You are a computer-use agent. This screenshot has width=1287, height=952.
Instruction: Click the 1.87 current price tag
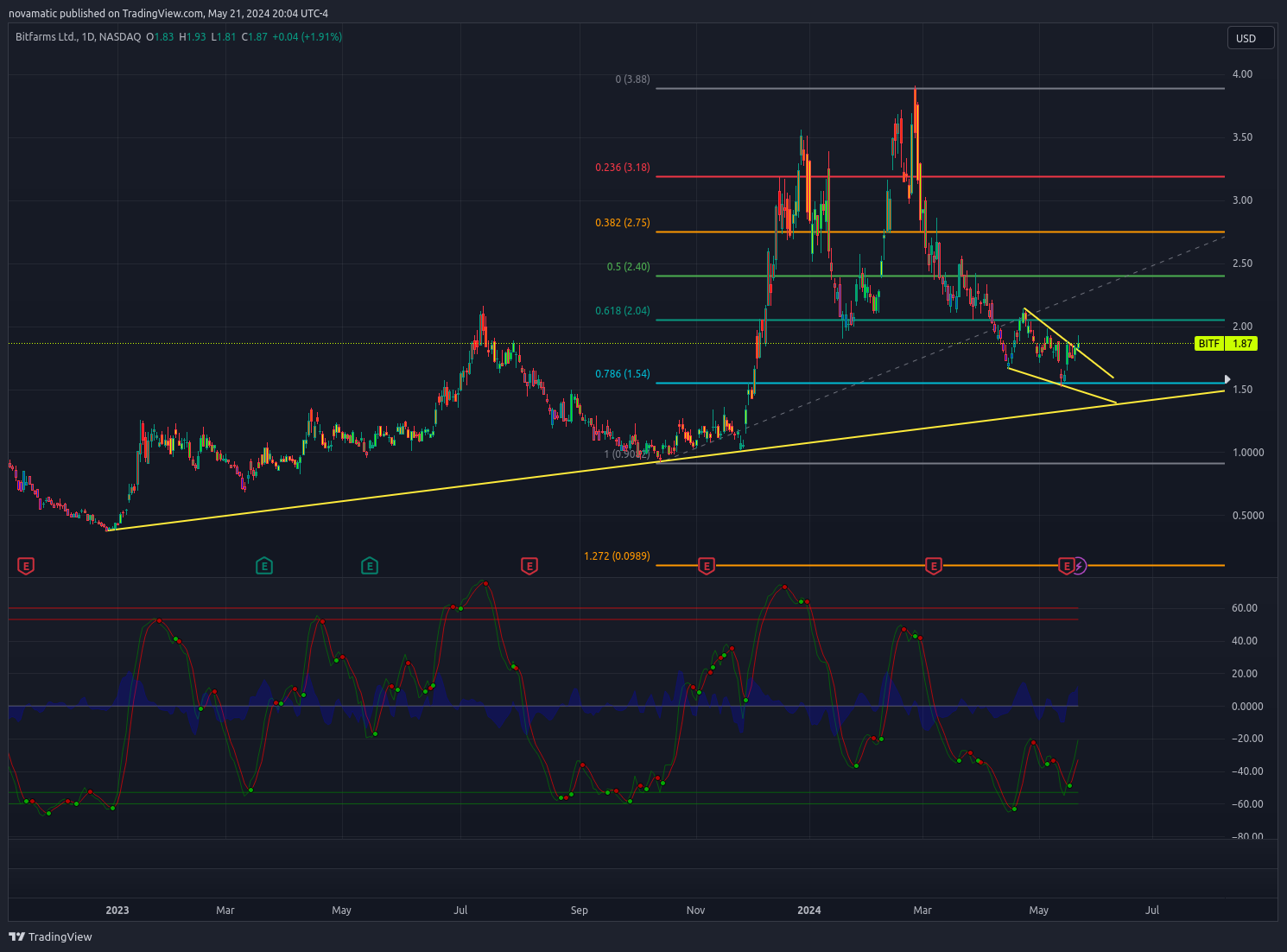click(x=1242, y=344)
